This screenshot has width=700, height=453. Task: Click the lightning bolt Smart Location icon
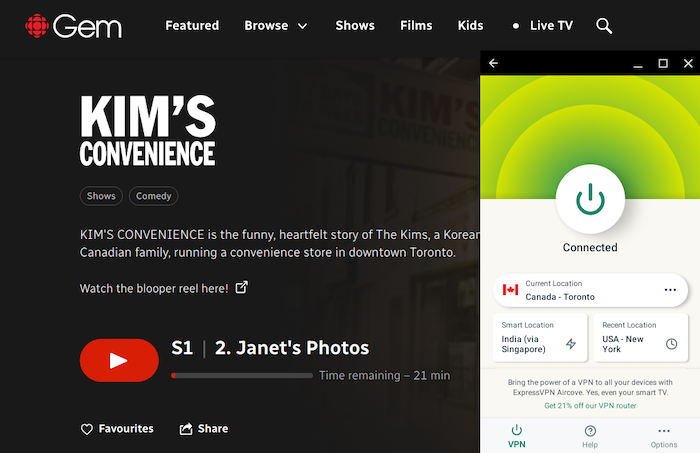[x=571, y=344]
